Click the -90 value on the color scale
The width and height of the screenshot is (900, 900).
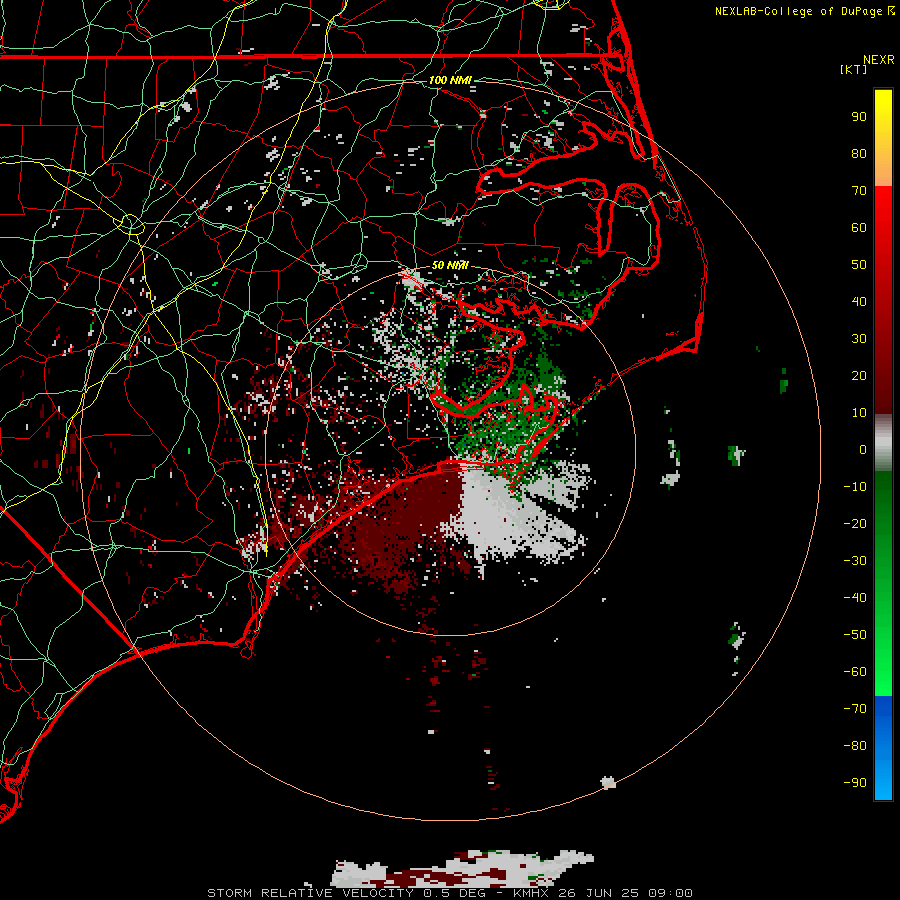855,783
